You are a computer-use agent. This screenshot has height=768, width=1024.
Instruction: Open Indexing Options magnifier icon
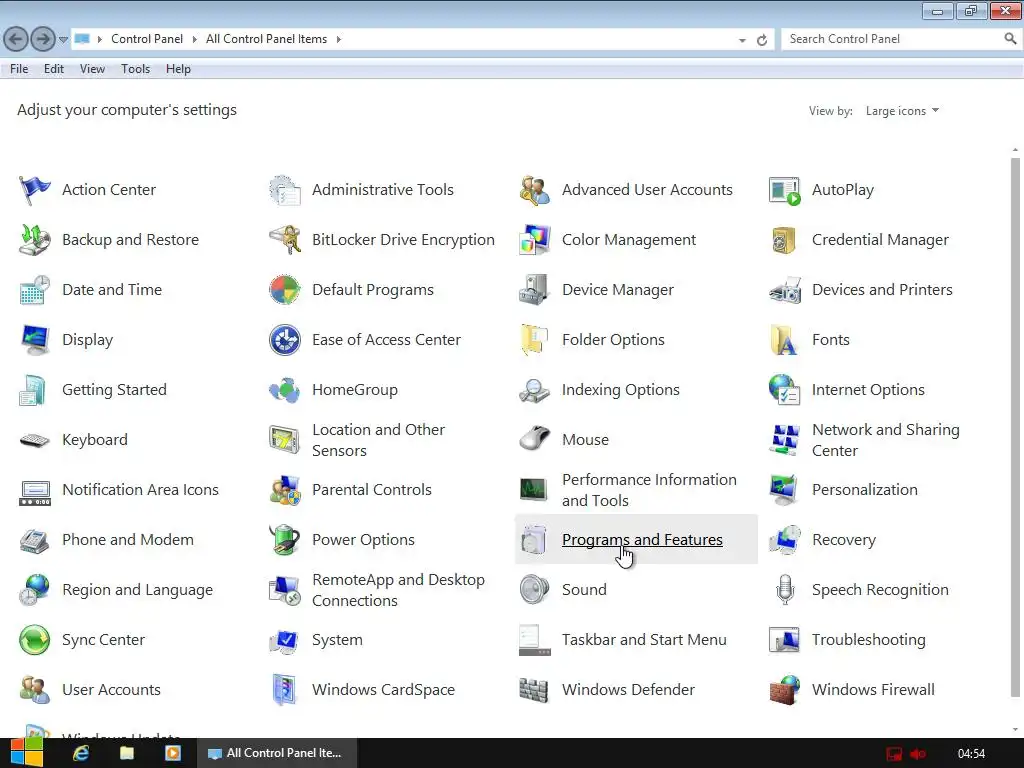[534, 390]
